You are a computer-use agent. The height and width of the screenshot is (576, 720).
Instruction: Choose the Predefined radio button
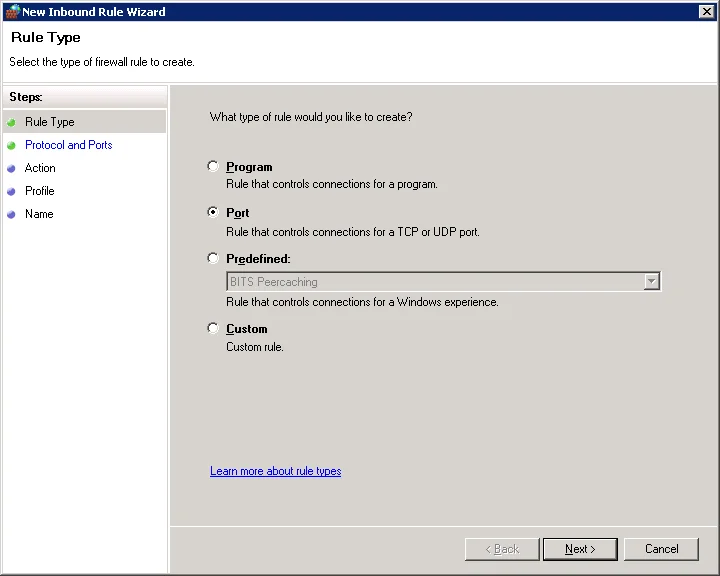[213, 258]
